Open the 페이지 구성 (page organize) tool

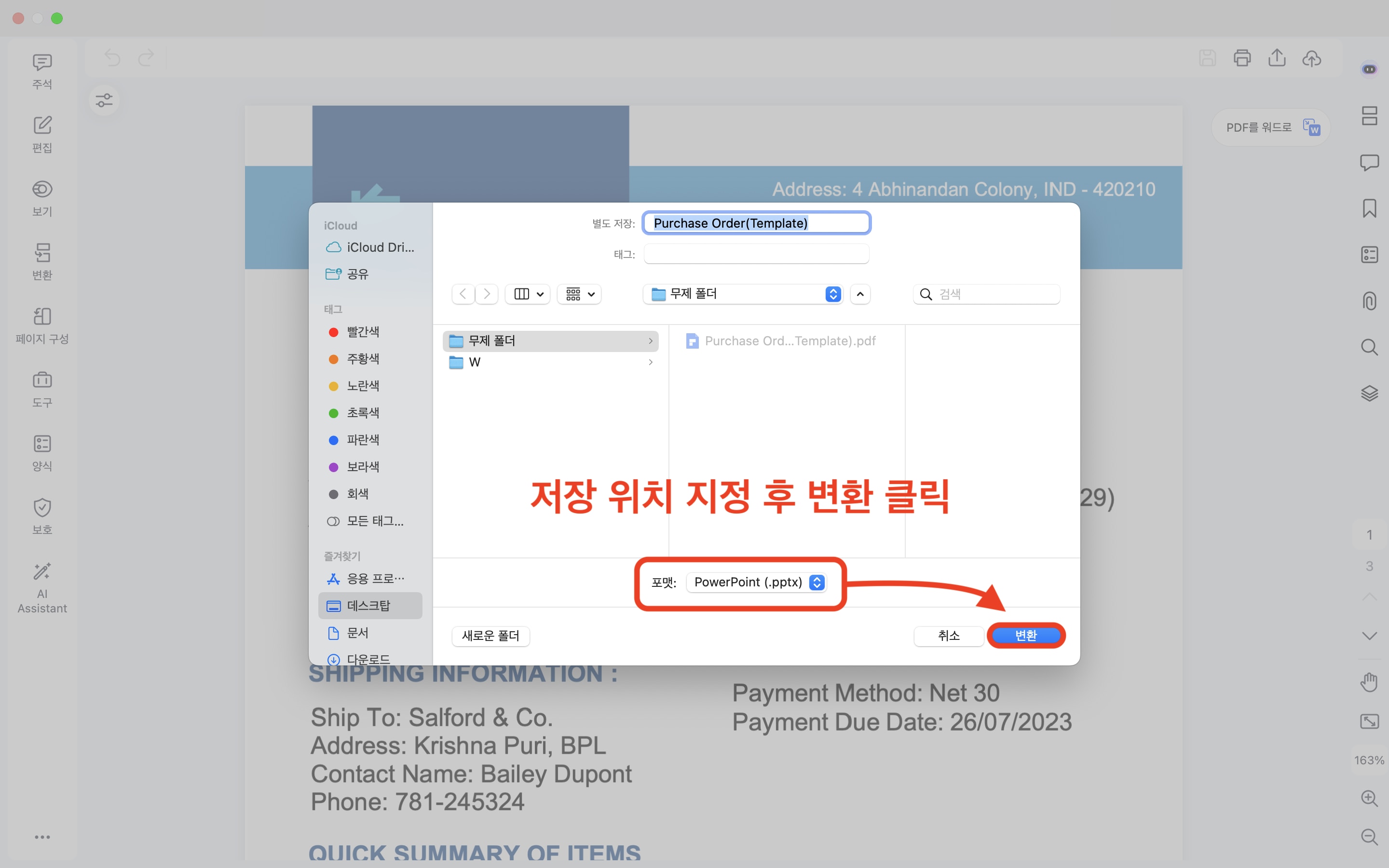coord(42,325)
